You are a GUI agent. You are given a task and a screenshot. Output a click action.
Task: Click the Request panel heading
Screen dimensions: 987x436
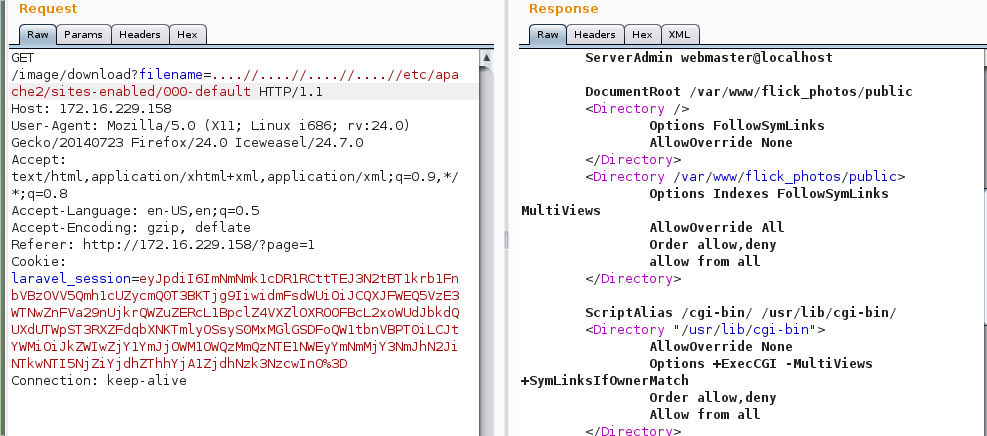click(48, 9)
